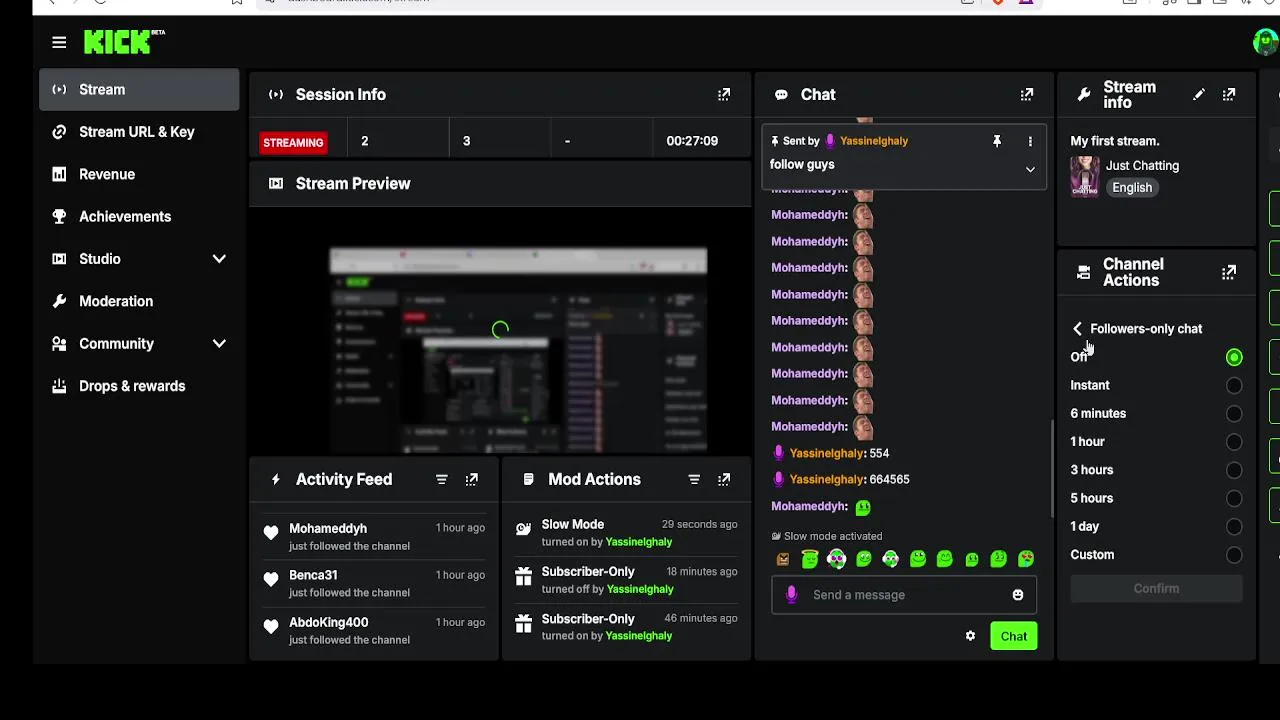Collapse the pinned message chevron
This screenshot has height=720, width=1280.
[1030, 169]
